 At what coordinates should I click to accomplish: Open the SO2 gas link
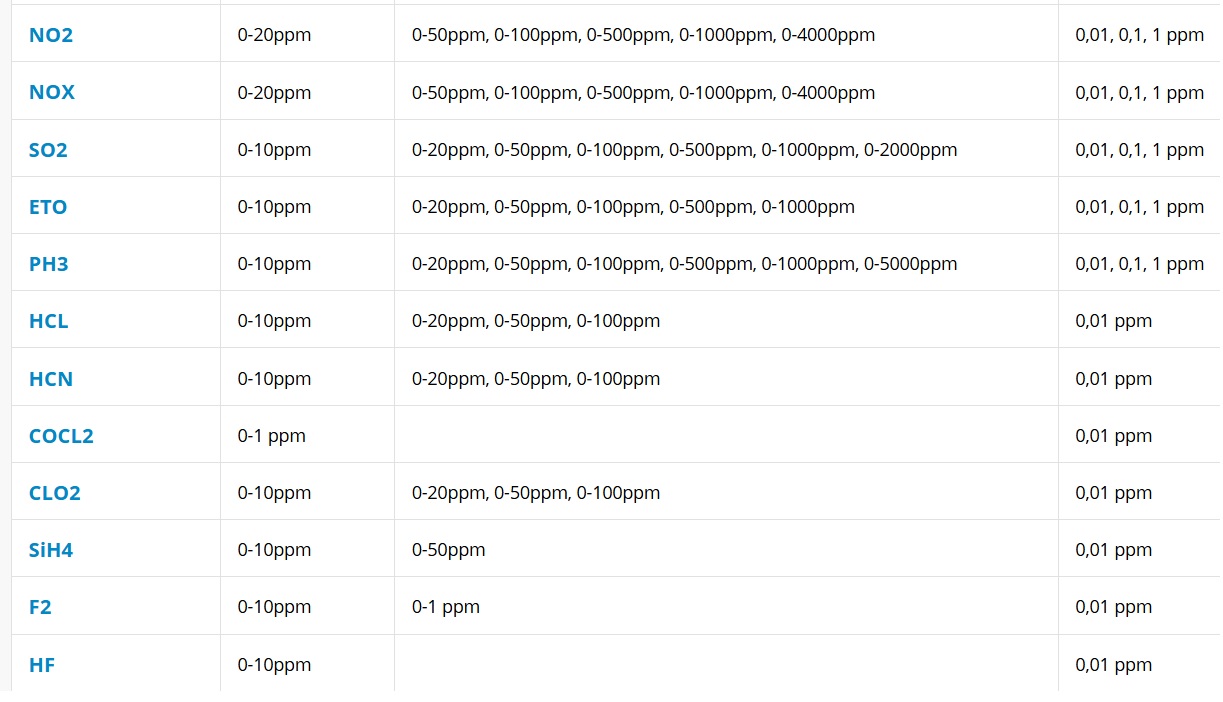pyautogui.click(x=48, y=150)
